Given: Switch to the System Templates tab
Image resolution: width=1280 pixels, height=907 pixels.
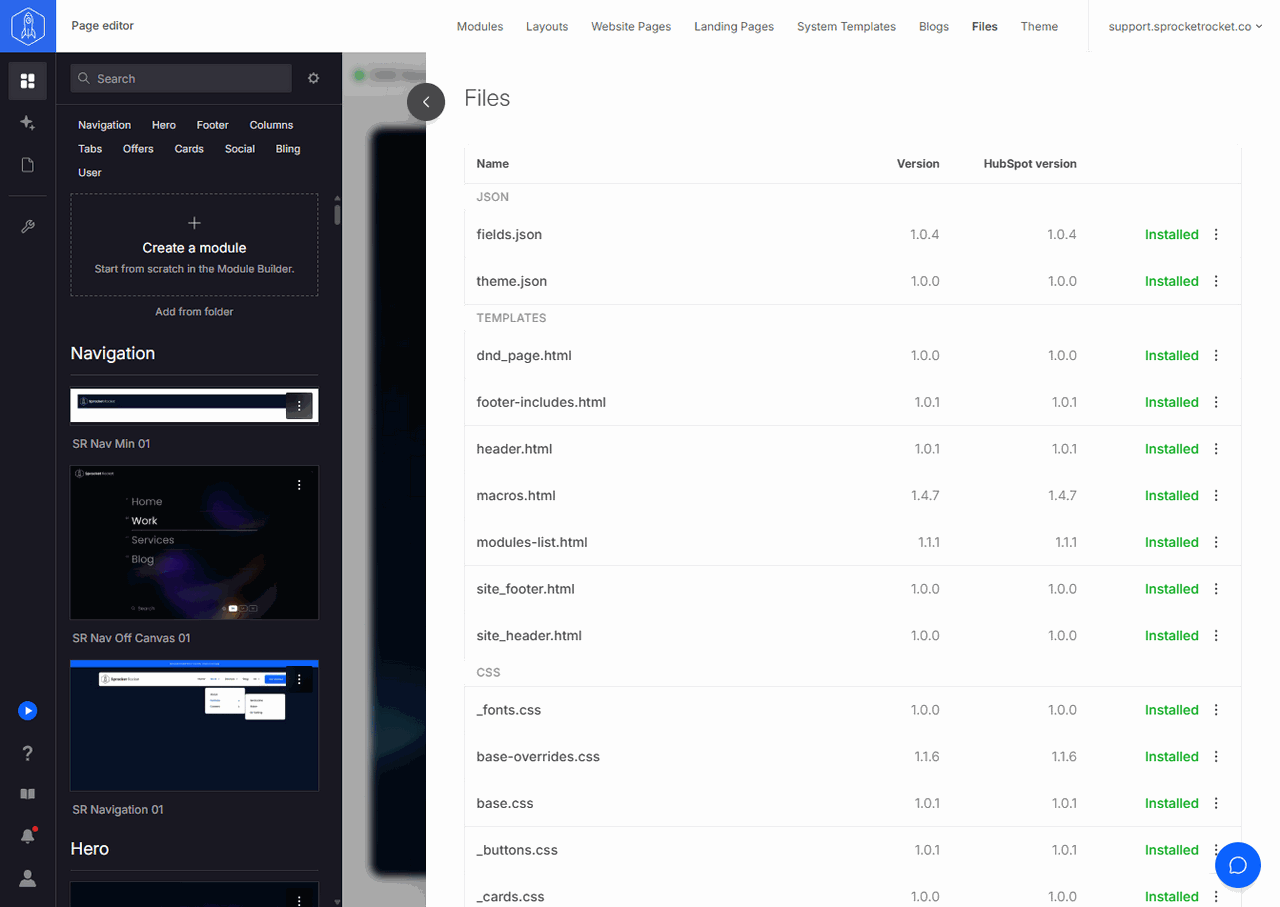Looking at the screenshot, I should click(846, 27).
